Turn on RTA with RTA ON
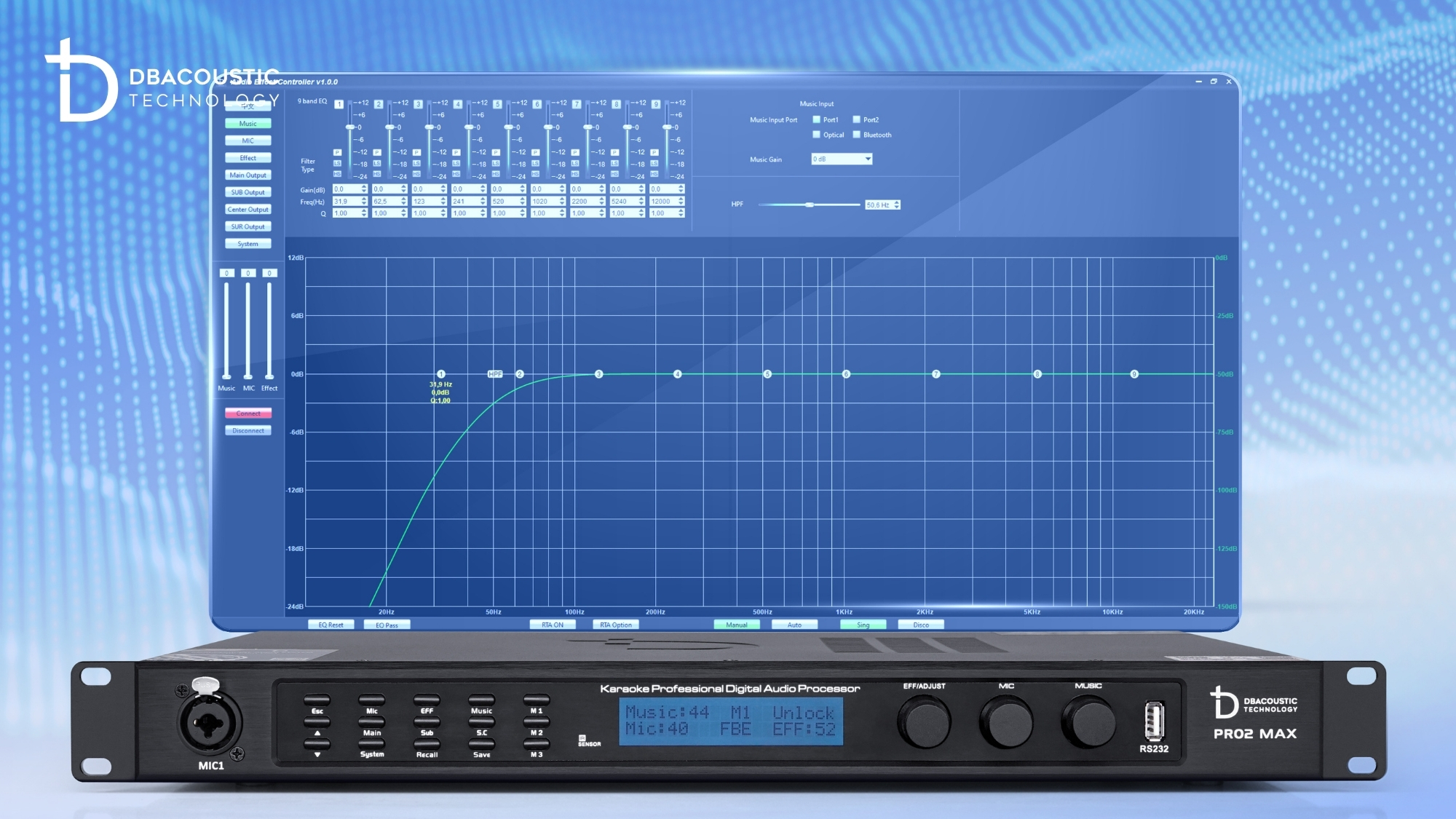This screenshot has width=1456, height=819. point(553,625)
